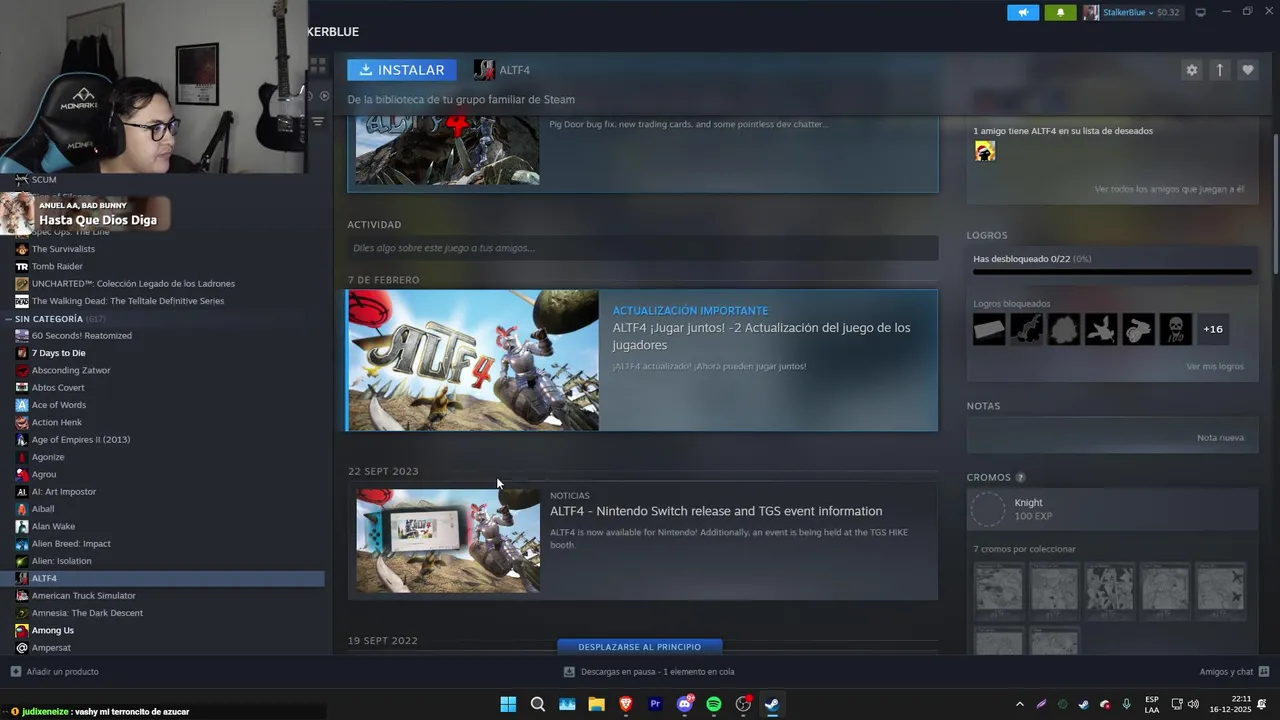Open the wishlisting friend's avatar

[x=985, y=151]
